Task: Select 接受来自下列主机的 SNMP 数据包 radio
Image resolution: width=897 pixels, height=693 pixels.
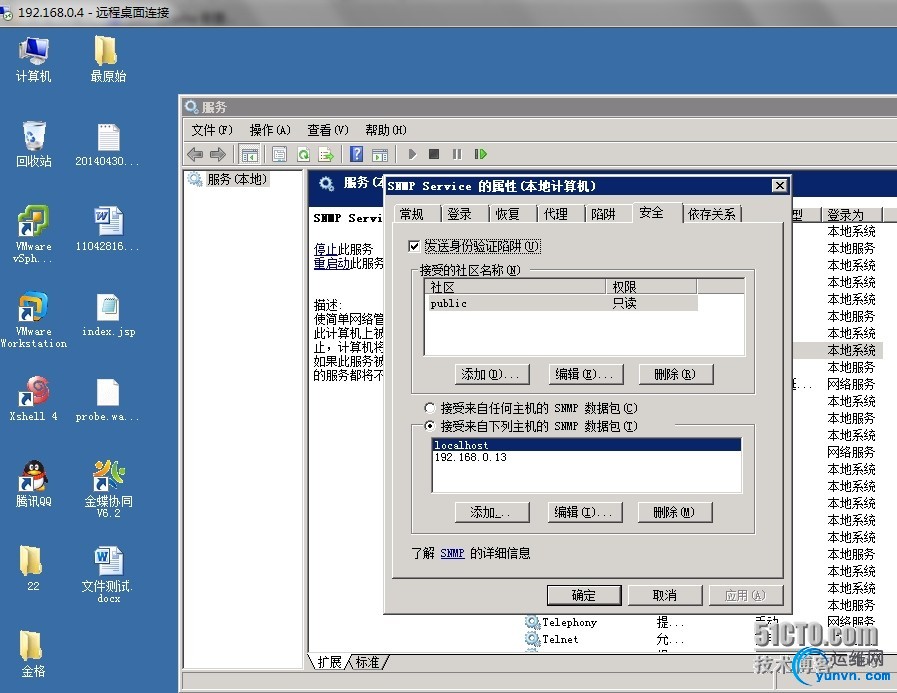Action: pyautogui.click(x=430, y=426)
